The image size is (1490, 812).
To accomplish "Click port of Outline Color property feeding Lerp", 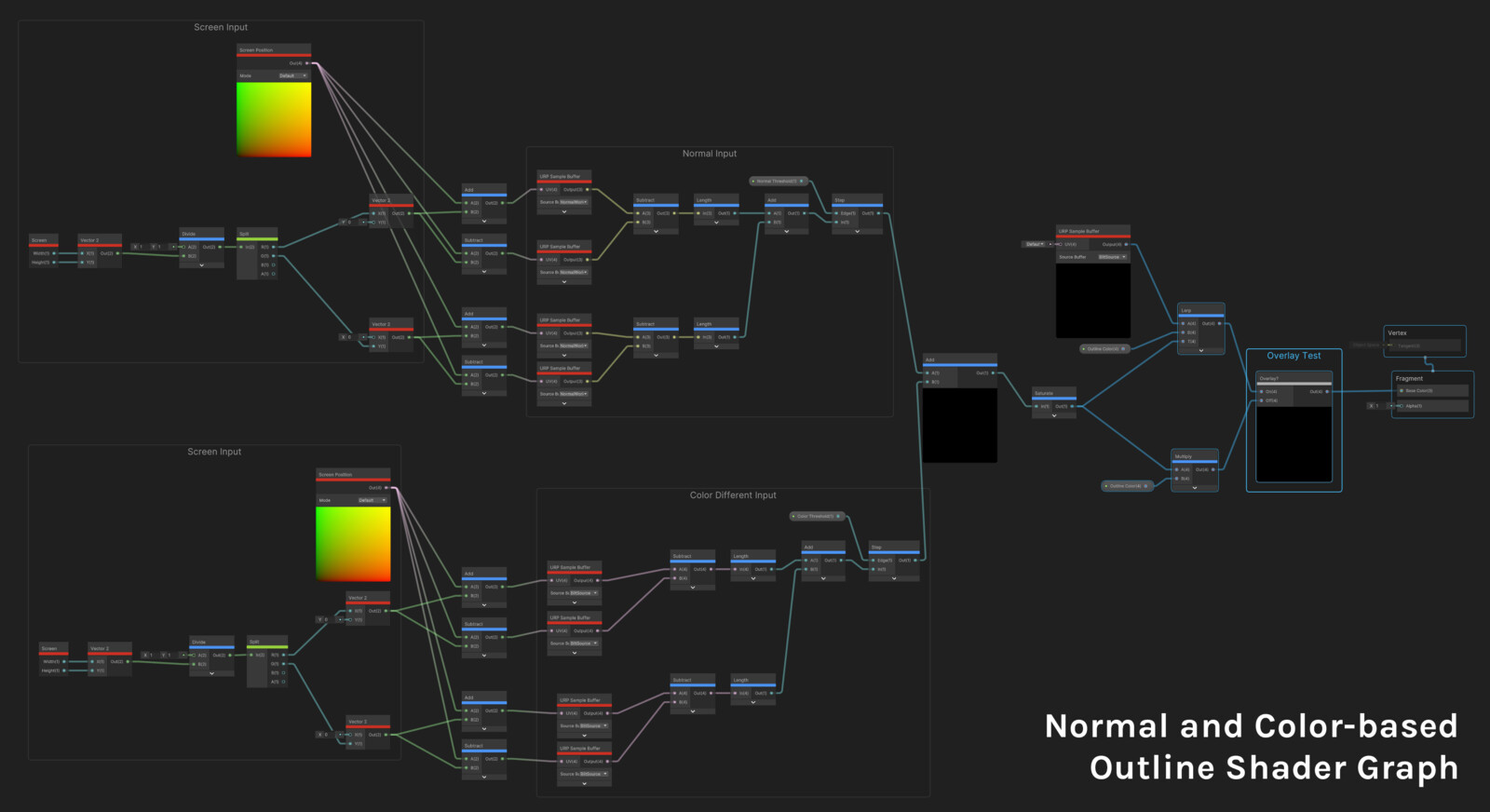I will [x=1123, y=349].
